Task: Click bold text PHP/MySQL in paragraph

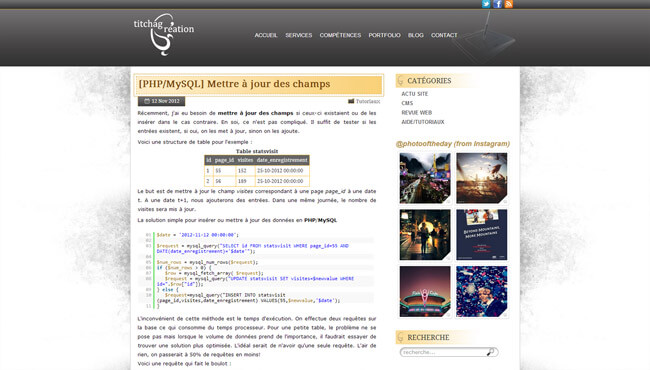Action: click(320, 220)
